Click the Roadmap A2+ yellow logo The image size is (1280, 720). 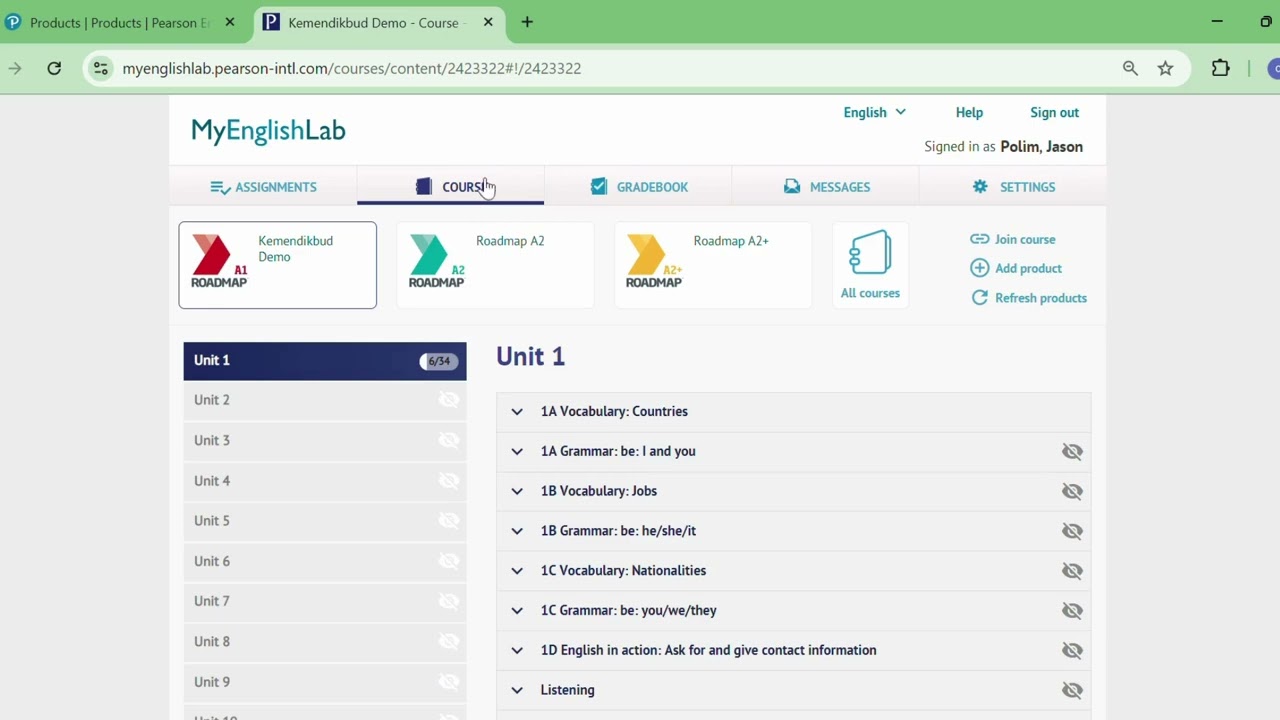654,261
